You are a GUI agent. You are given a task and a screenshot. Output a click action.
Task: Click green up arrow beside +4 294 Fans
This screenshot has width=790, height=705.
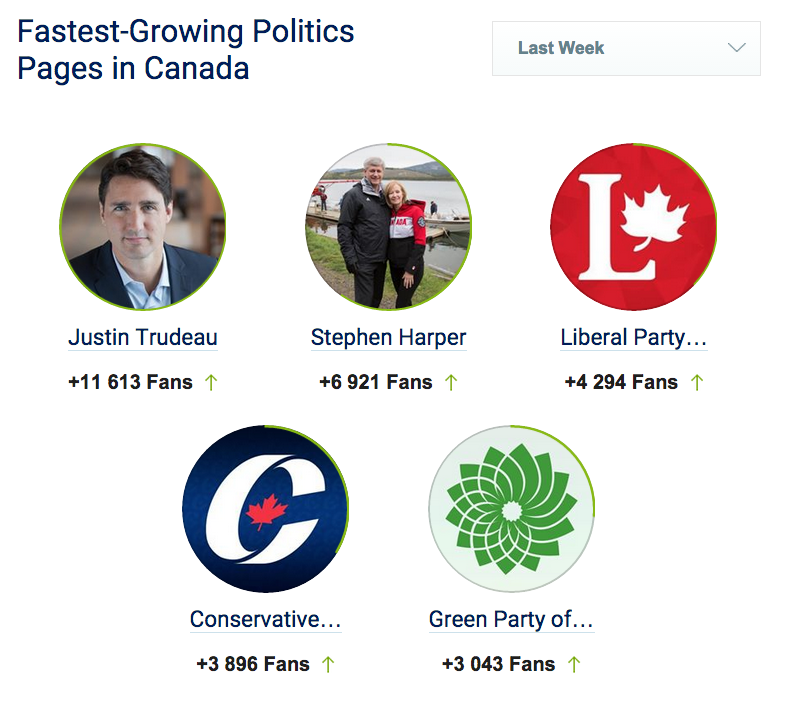click(697, 382)
